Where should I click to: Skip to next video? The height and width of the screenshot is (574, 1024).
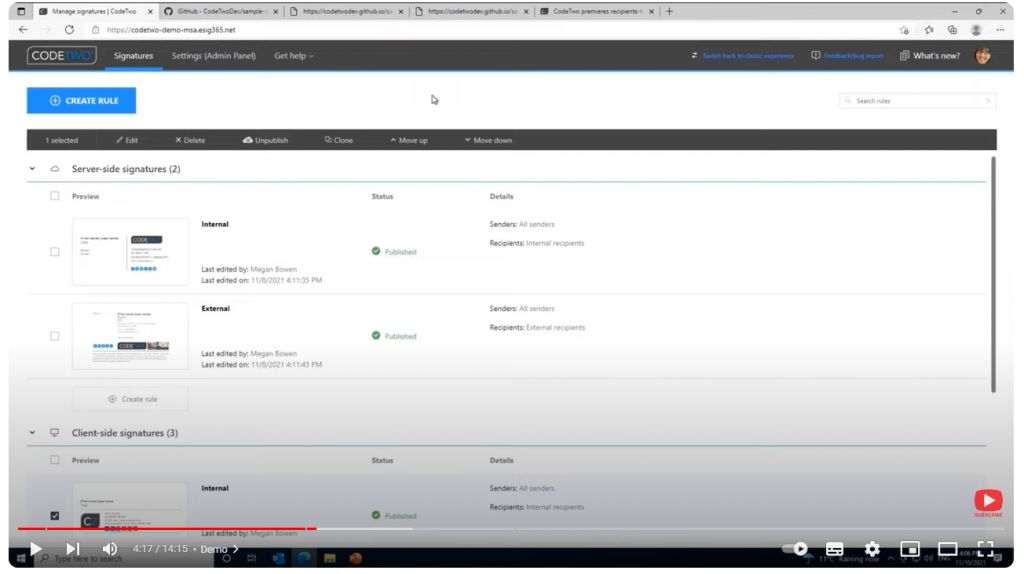point(72,549)
